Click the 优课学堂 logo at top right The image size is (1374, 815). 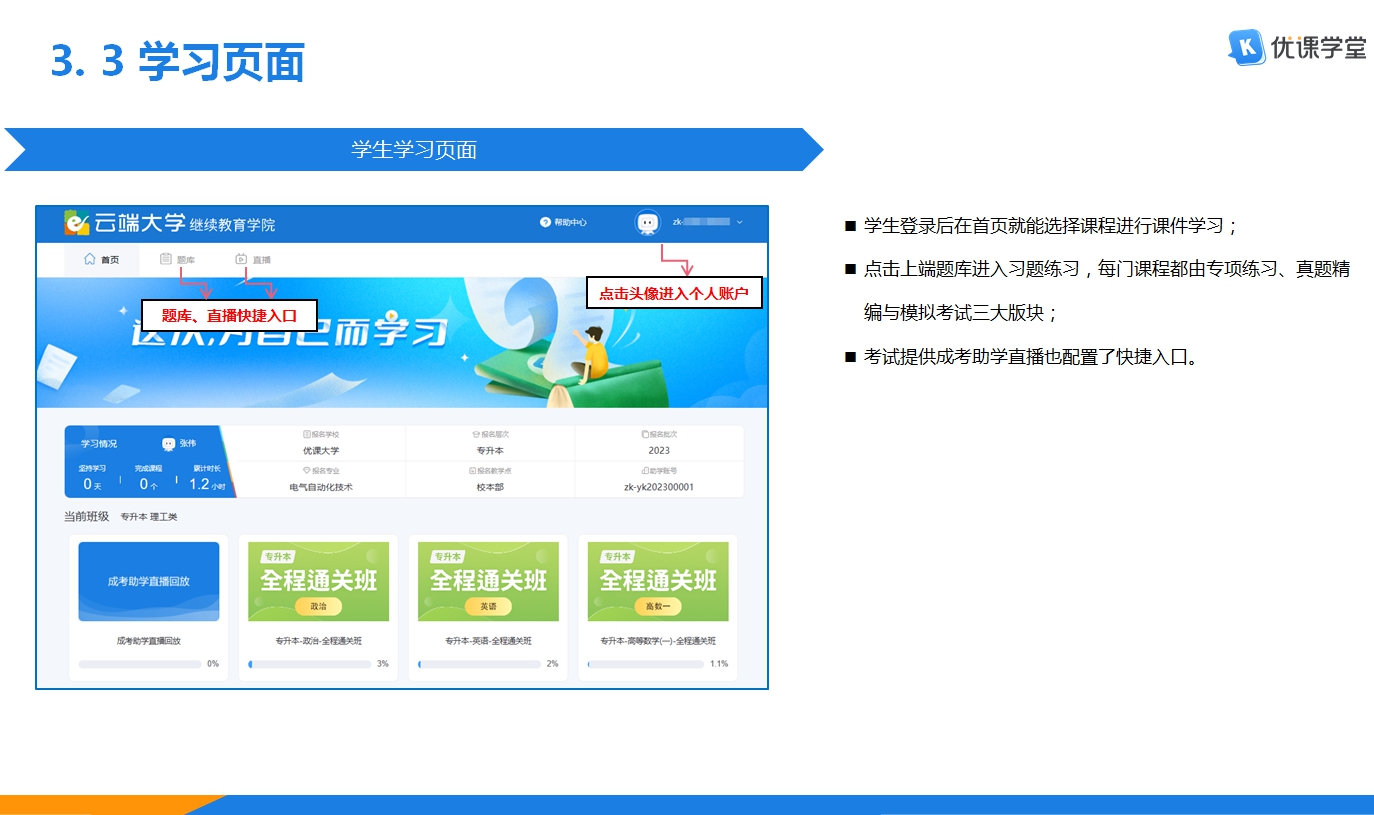pos(1246,47)
